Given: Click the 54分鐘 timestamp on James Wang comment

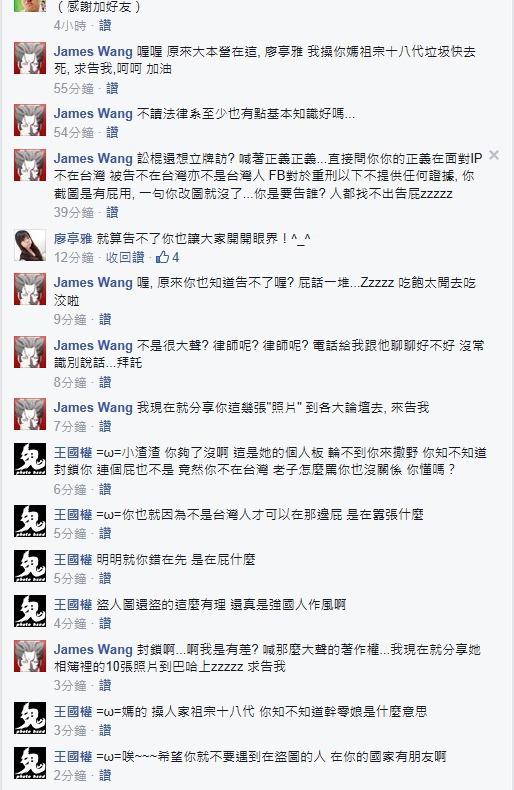Looking at the screenshot, I should click(x=74, y=133).
